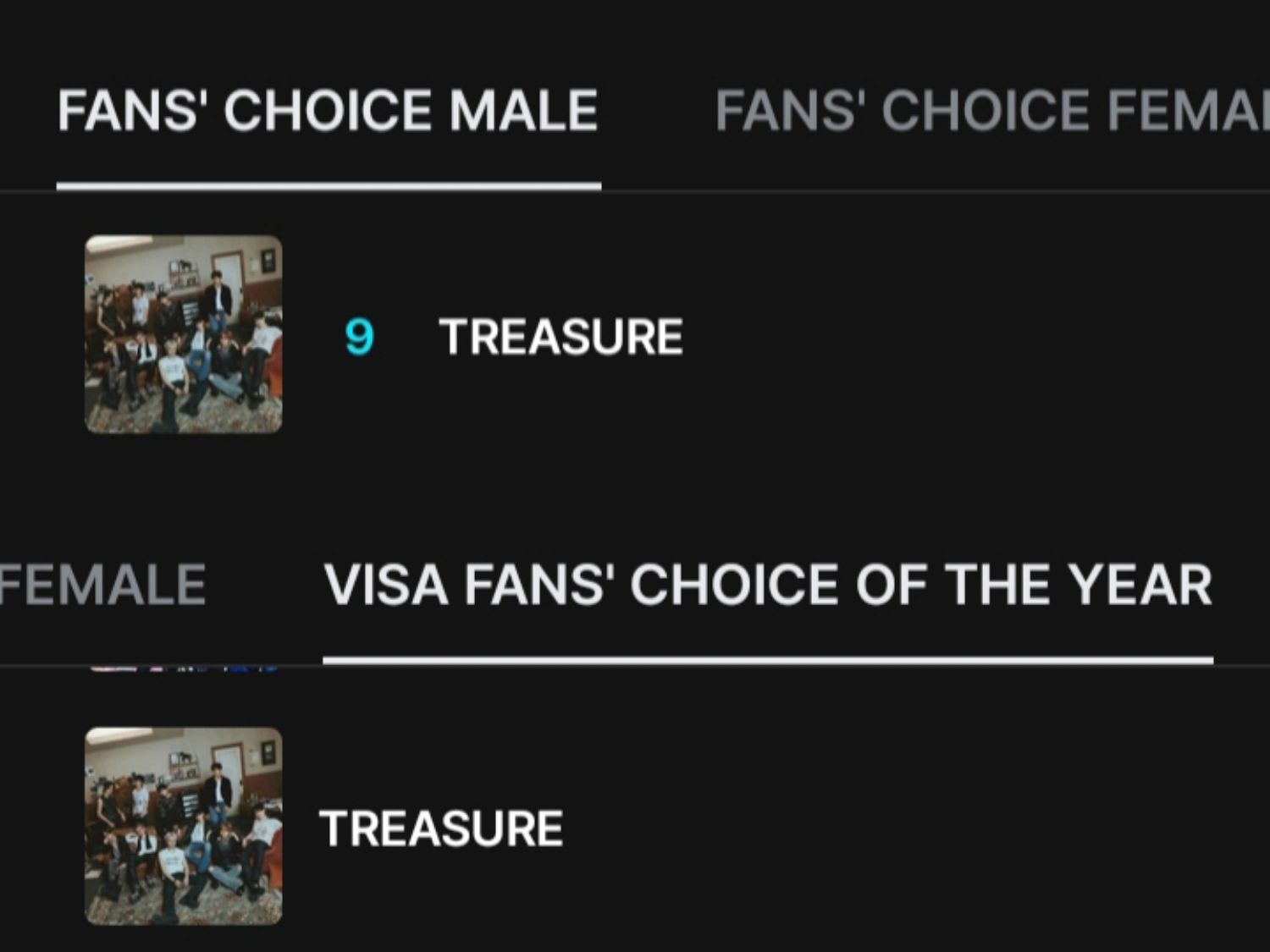Switch to the Fans' Choice Male tab

pos(328,111)
